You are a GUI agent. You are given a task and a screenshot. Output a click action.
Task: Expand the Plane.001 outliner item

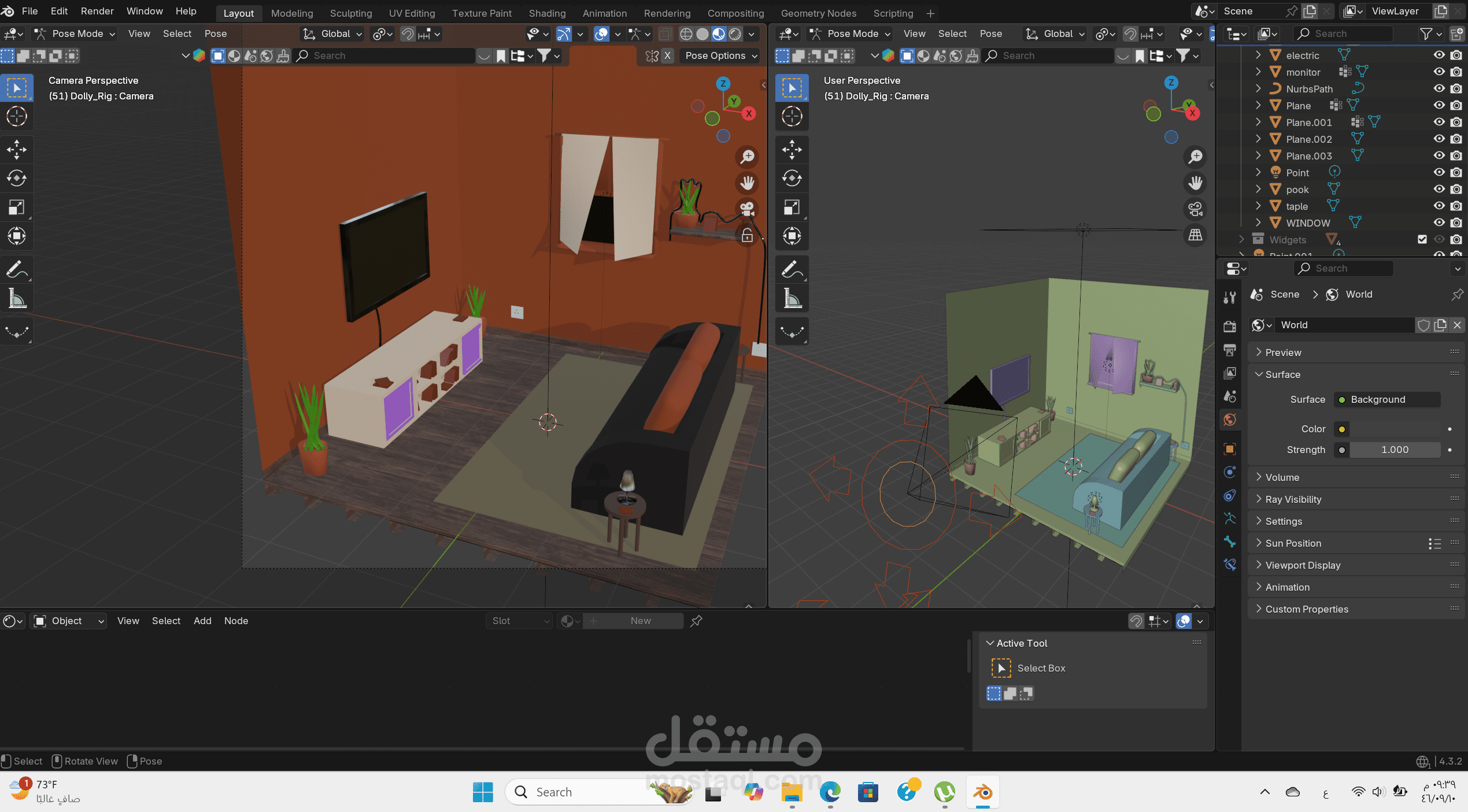1258,122
